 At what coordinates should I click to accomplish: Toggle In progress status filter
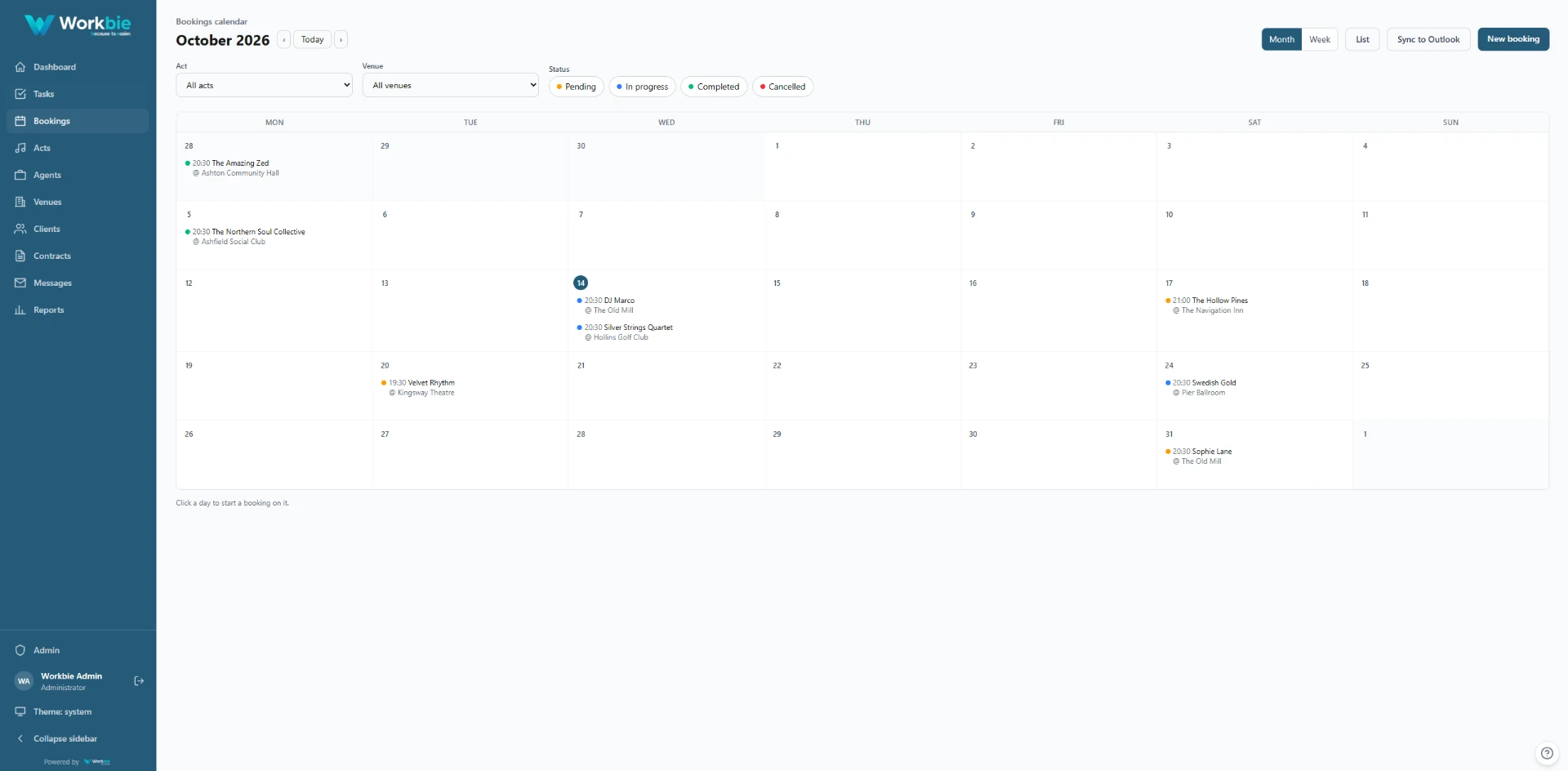tap(643, 87)
